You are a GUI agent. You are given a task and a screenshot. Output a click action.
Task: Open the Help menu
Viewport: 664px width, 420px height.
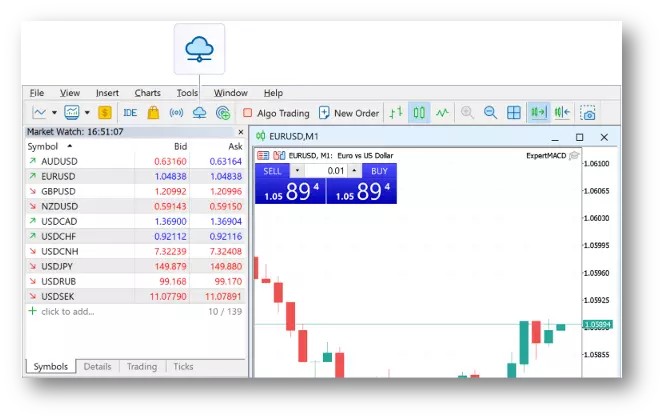[273, 93]
